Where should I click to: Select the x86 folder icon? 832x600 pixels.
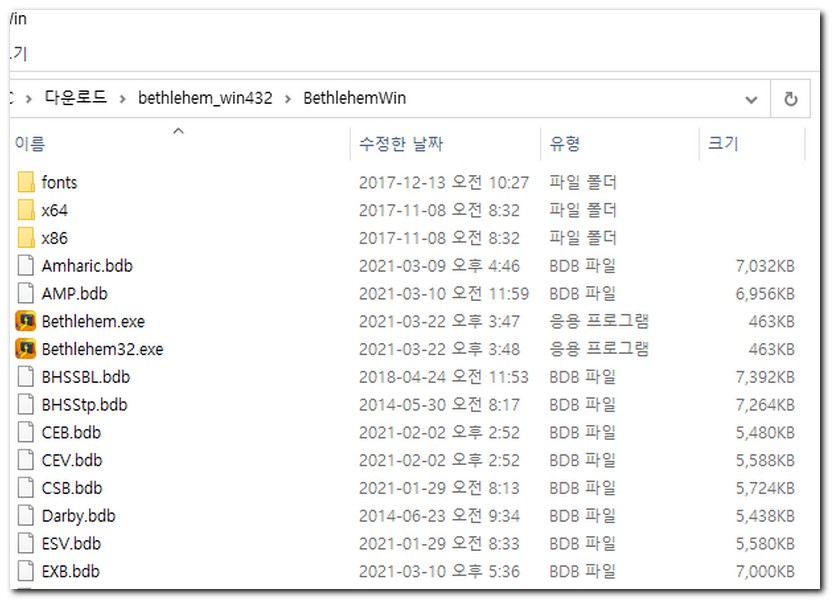pyautogui.click(x=26, y=238)
